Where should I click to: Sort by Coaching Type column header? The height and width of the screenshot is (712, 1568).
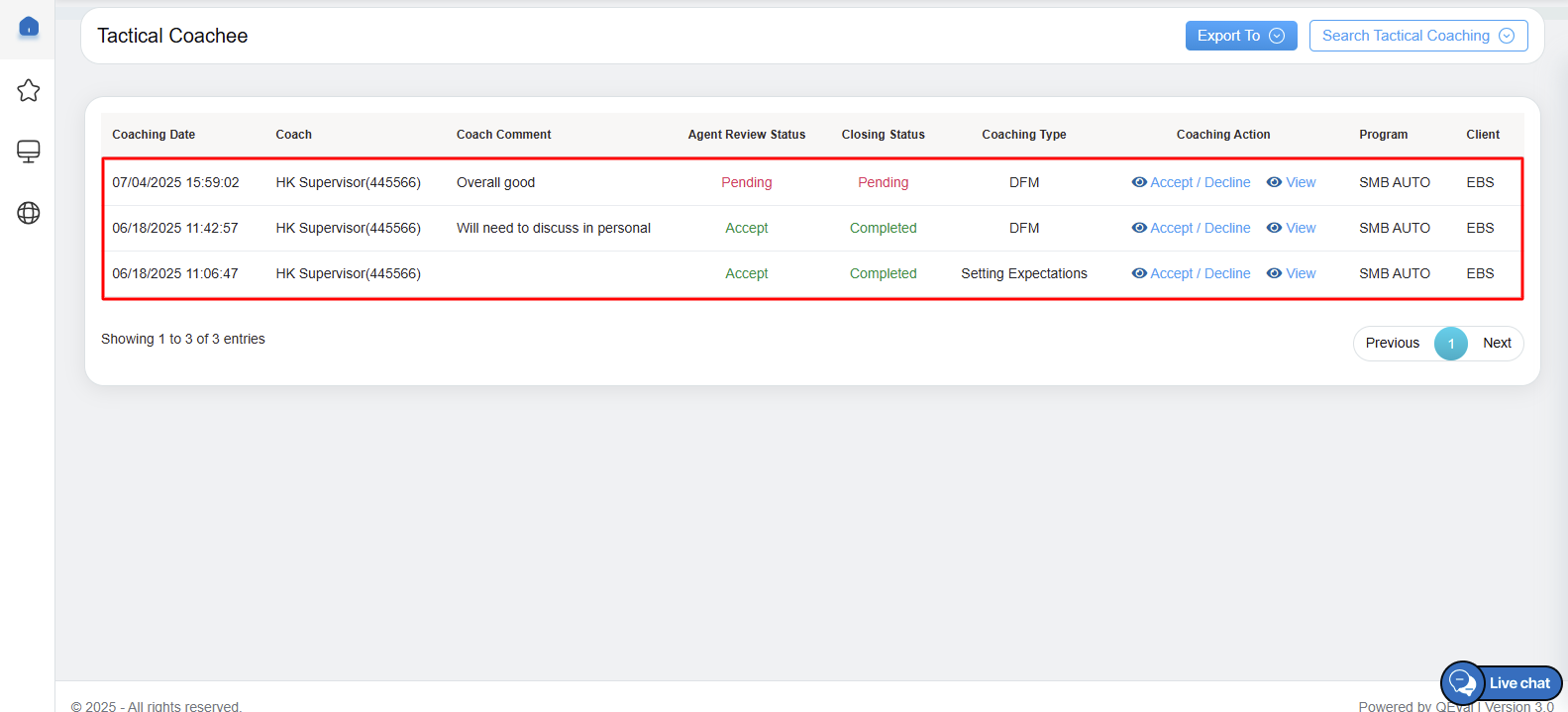point(1023,135)
